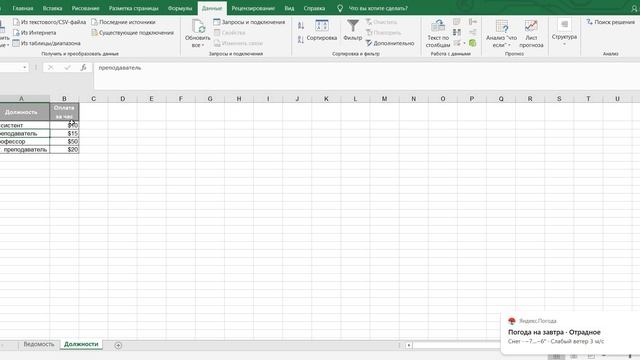The height and width of the screenshot is (360, 640).
Task: Switch to the 'Вид' ribbon tab
Action: pyautogui.click(x=289, y=8)
